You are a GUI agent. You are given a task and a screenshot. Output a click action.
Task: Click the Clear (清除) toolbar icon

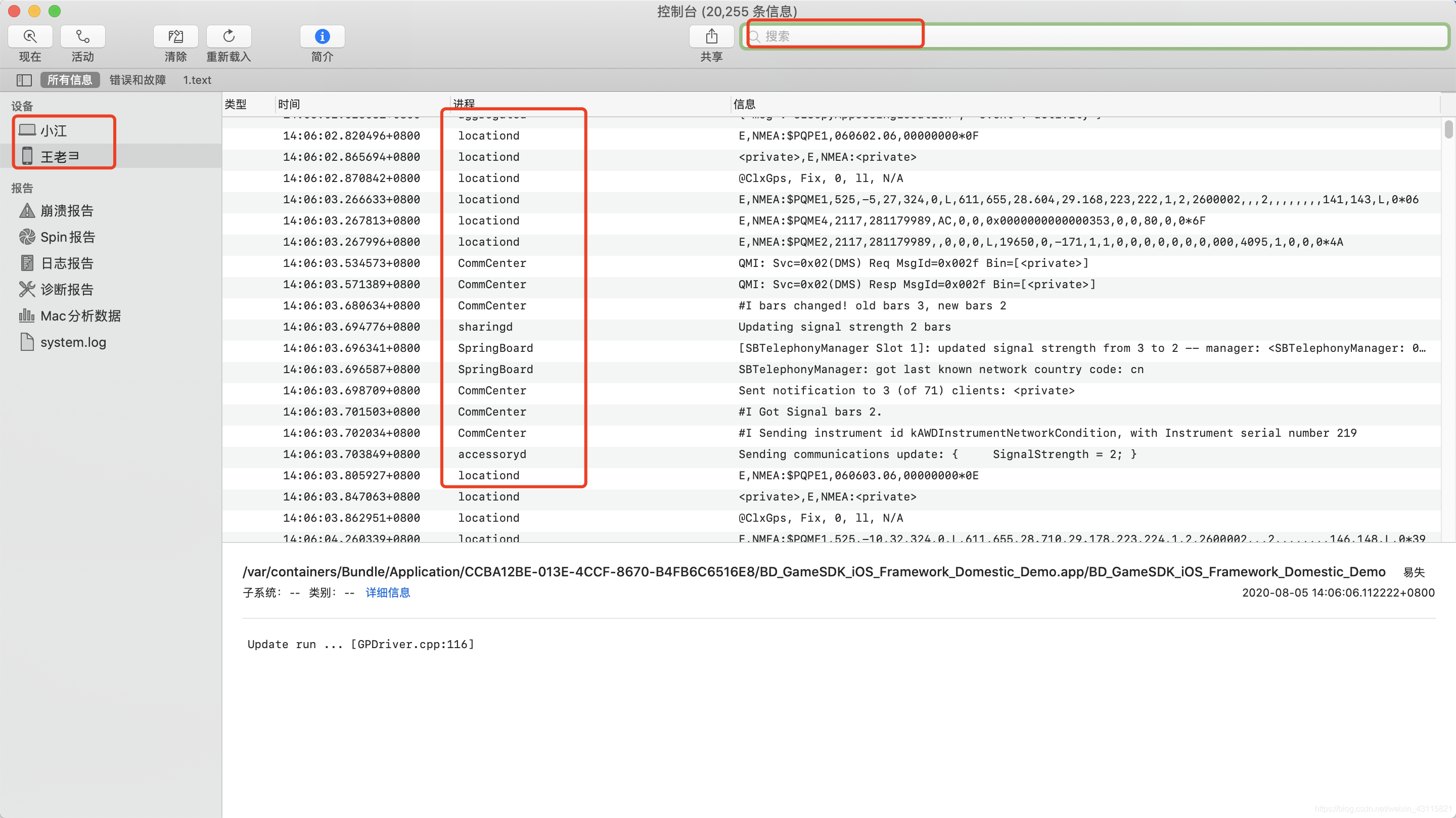coord(175,37)
